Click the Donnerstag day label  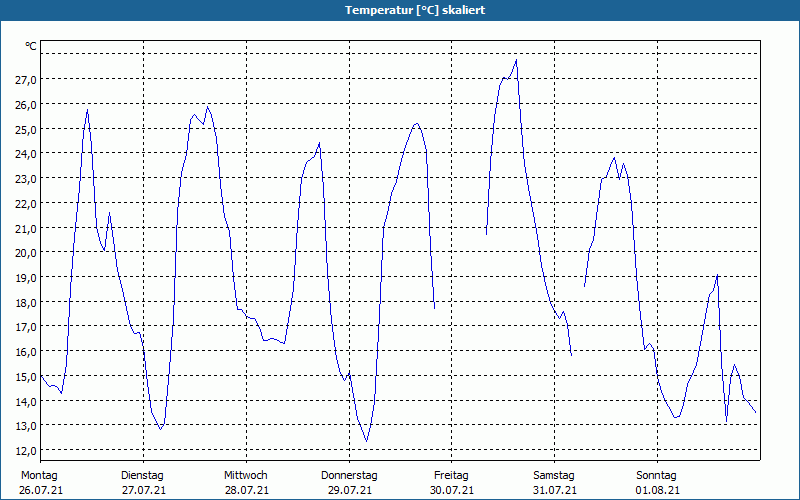coord(349,476)
